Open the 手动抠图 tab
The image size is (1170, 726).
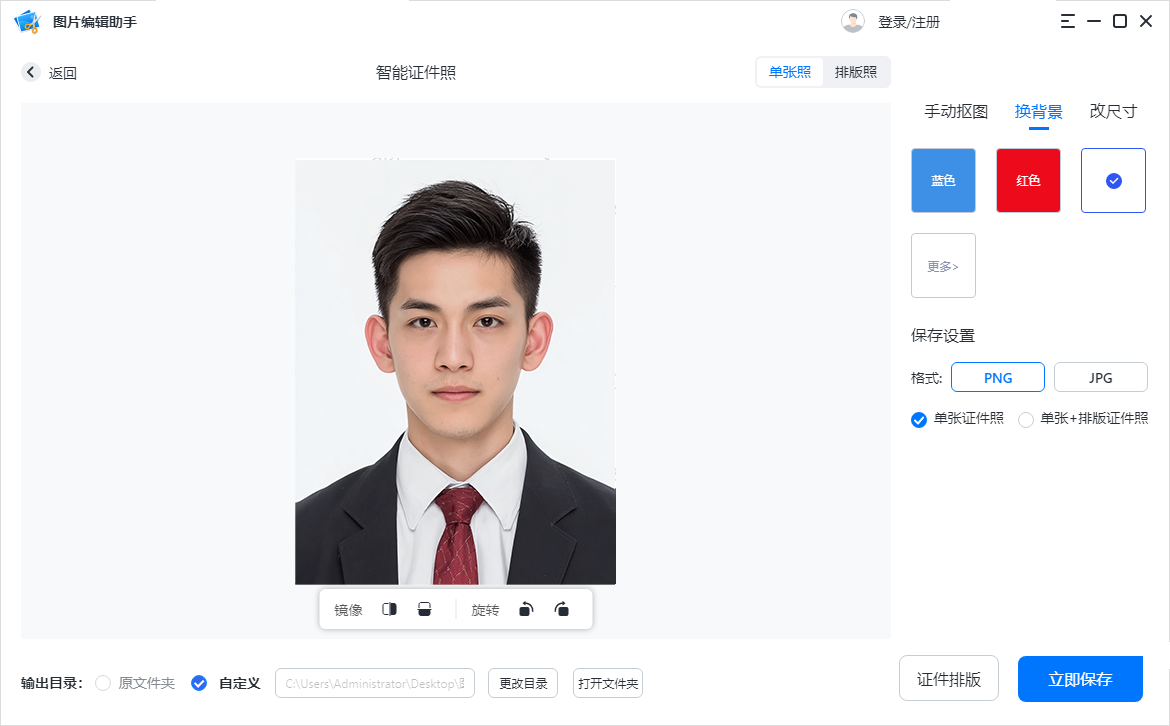click(x=956, y=111)
